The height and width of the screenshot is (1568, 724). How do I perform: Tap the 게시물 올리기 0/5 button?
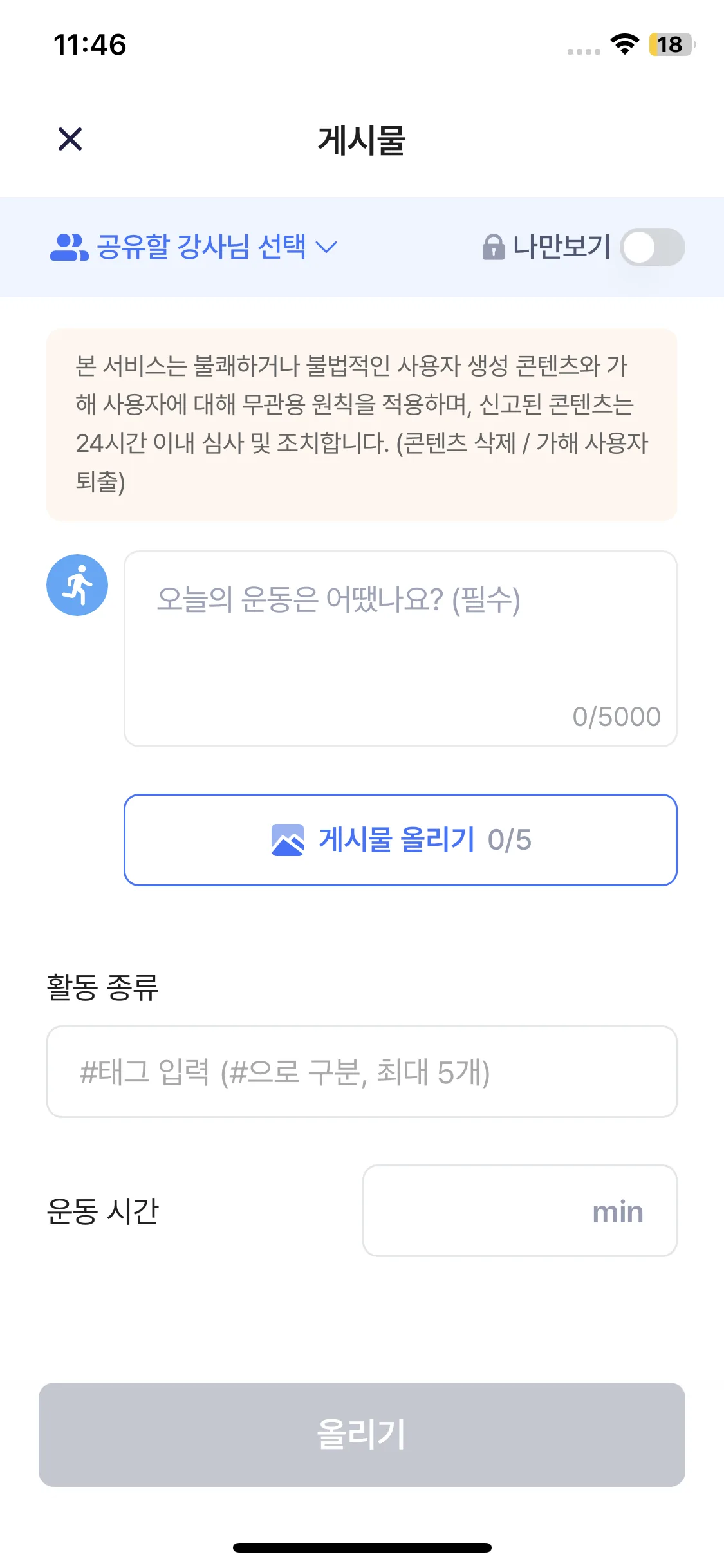click(x=400, y=840)
